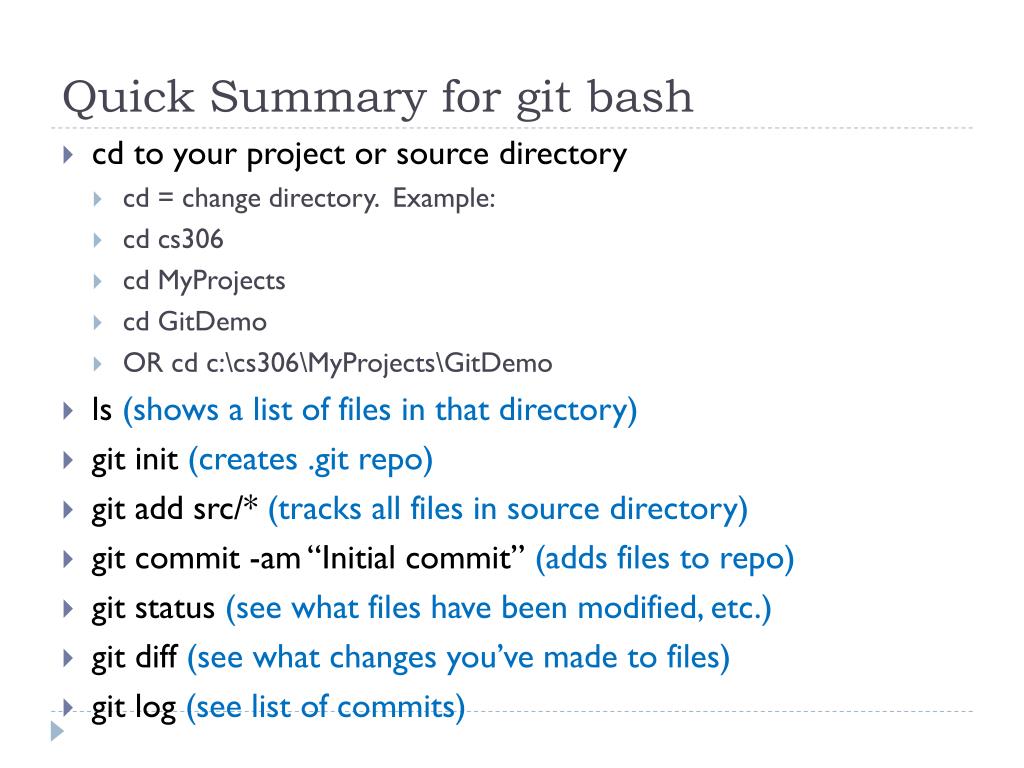
Task: Click the sub-bullet arrow beside 'cd = change directory'
Action: 97,199
